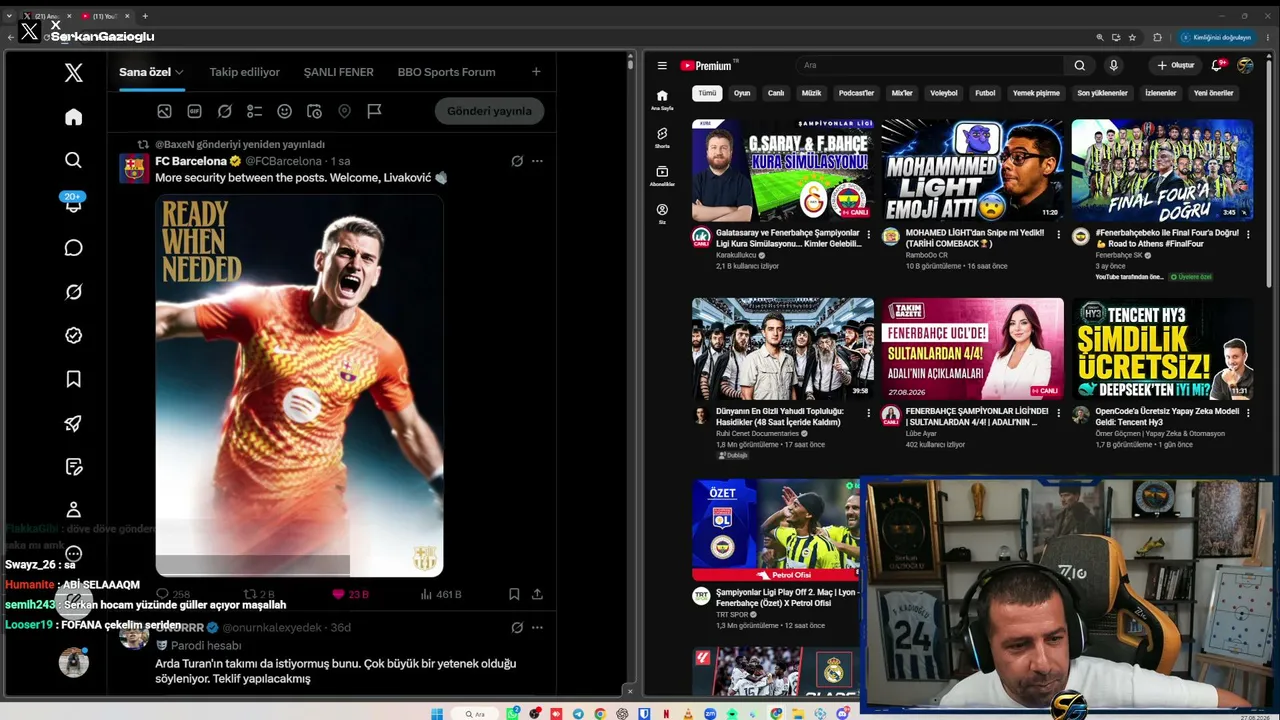Switch to ŞANLI FENER tab on X
Image resolution: width=1280 pixels, height=720 pixels.
click(x=339, y=72)
